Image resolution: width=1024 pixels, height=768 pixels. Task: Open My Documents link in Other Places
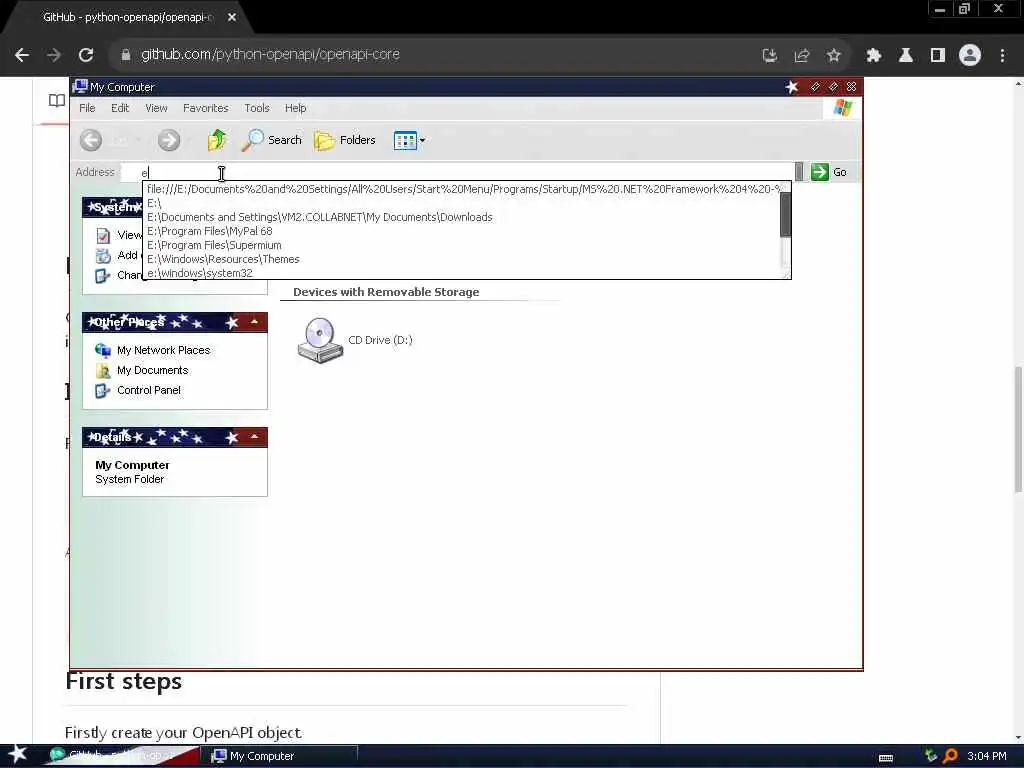click(153, 370)
